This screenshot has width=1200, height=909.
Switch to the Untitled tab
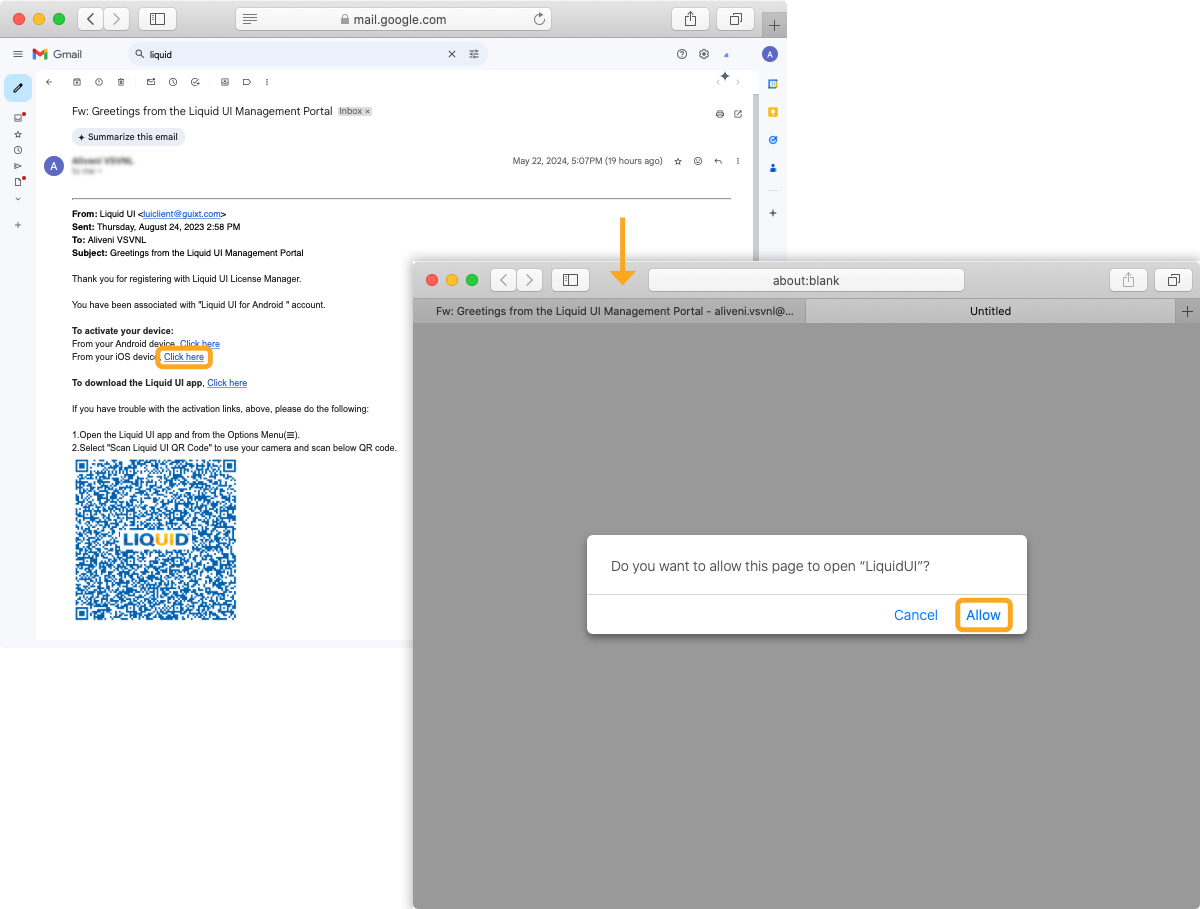(990, 311)
